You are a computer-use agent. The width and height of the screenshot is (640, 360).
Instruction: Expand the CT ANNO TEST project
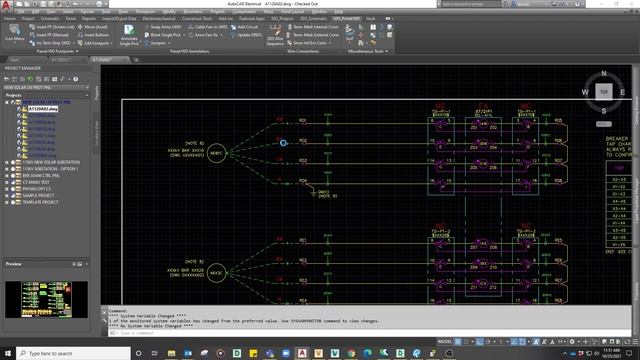pos(7,182)
